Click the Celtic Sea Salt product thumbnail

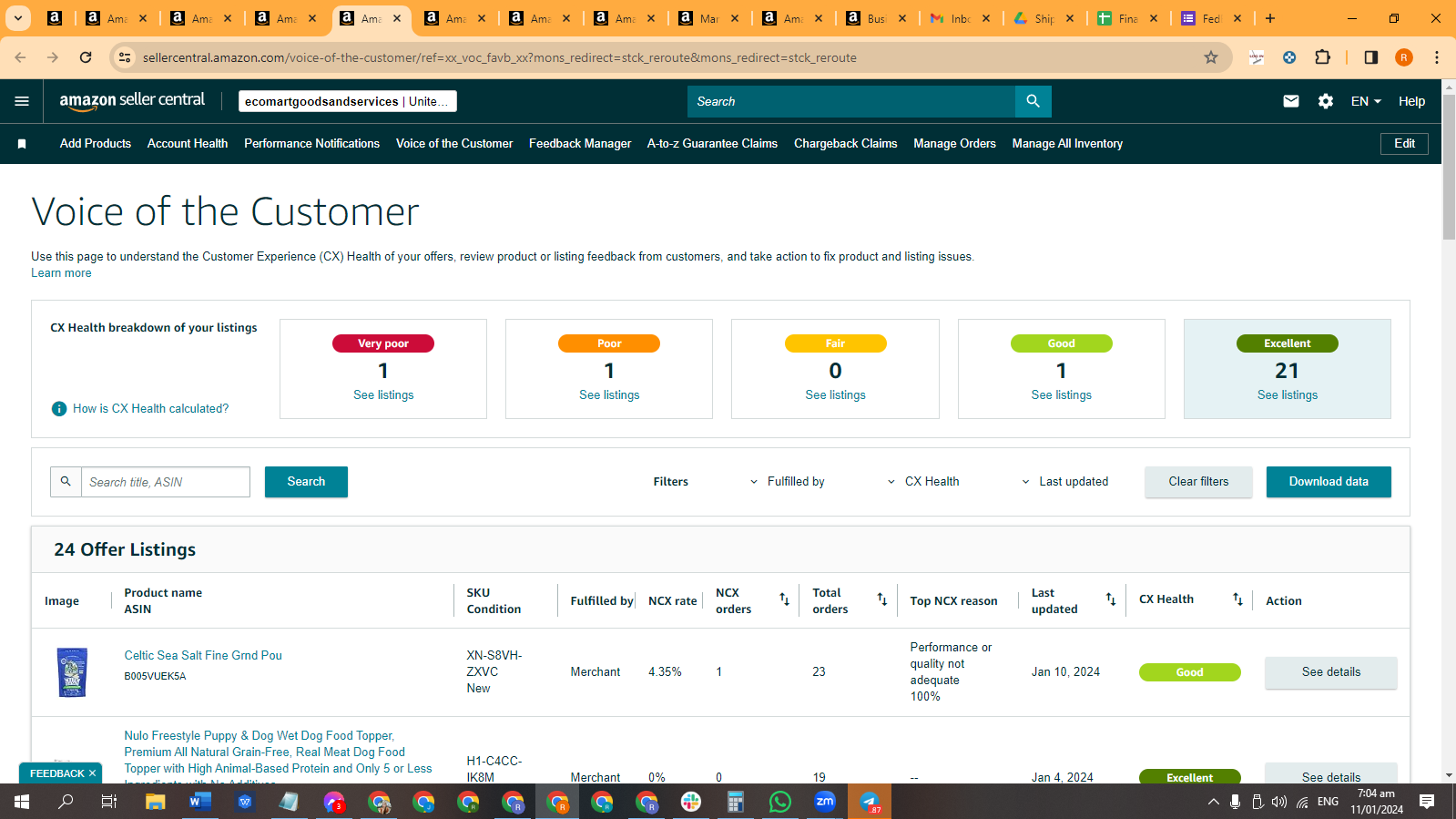72,672
